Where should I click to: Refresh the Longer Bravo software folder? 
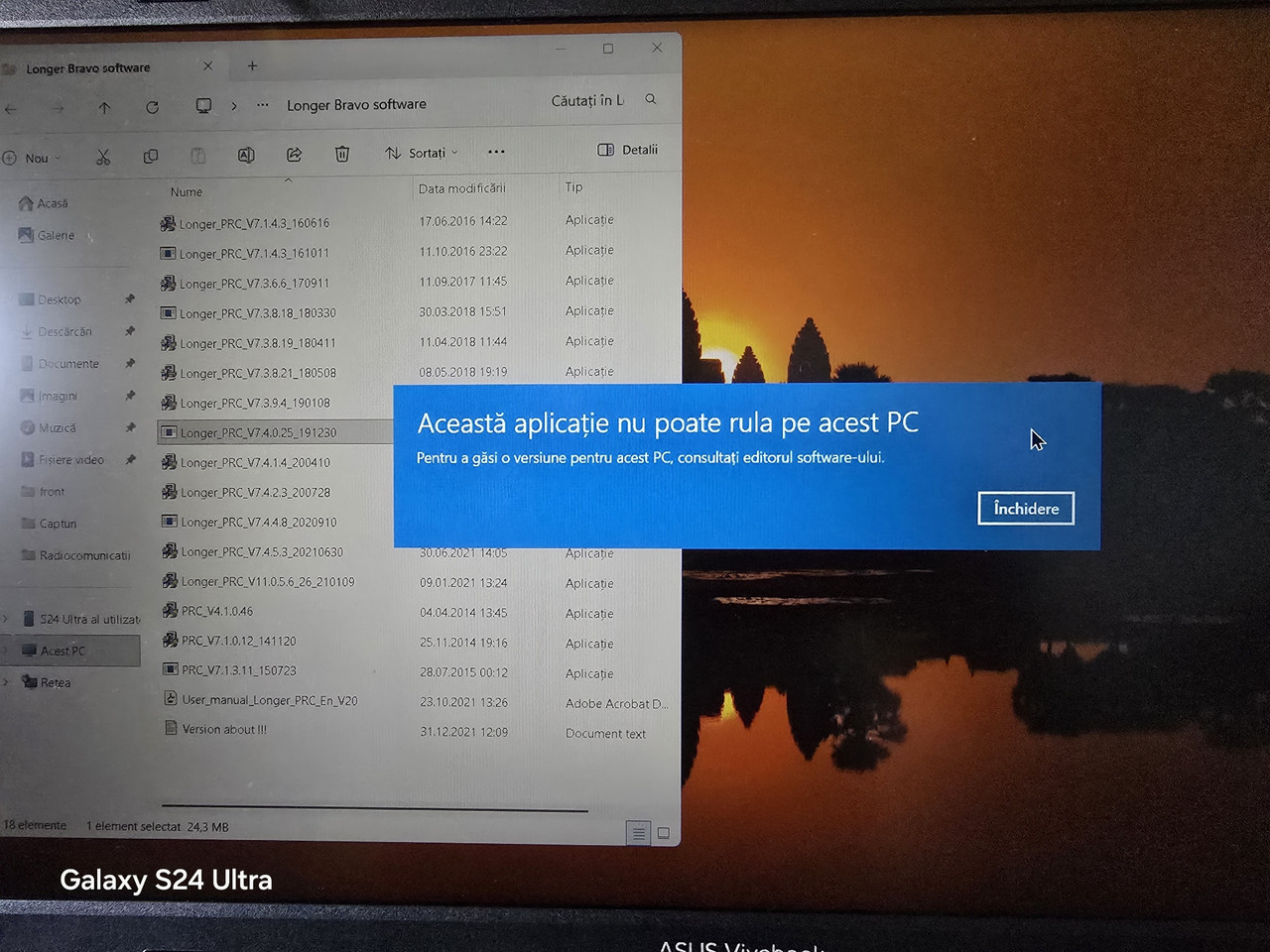tap(152, 107)
